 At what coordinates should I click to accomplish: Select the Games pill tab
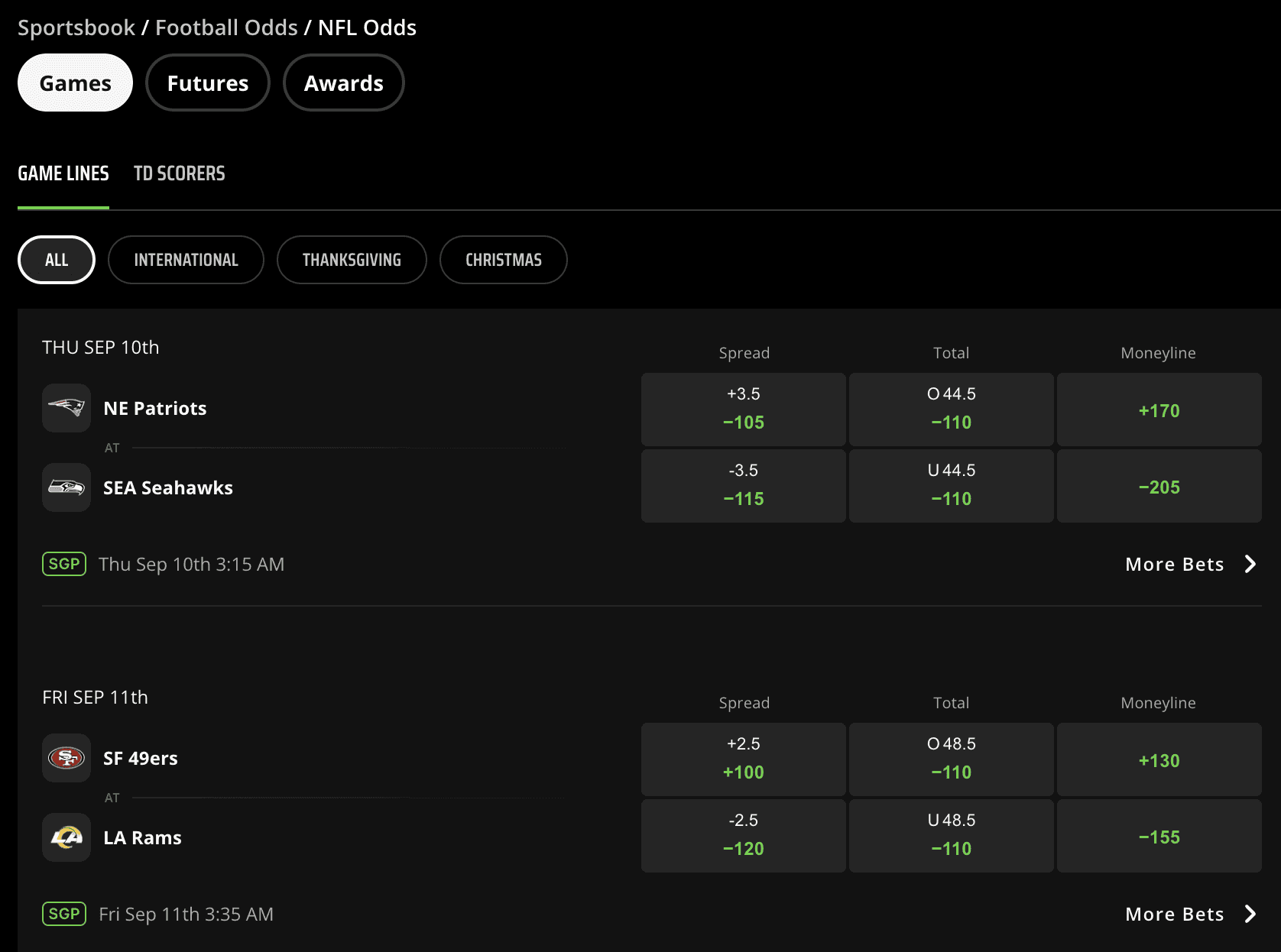tap(75, 83)
